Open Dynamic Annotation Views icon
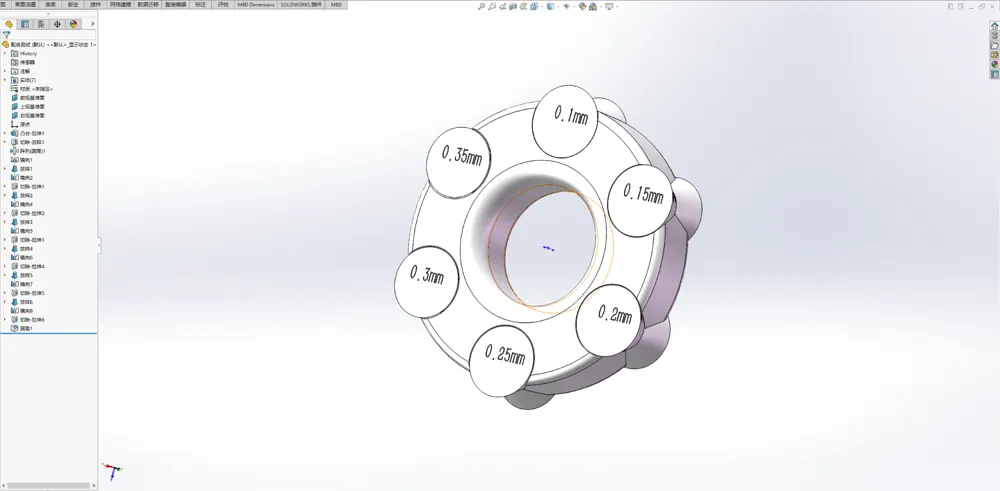 coord(524,6)
